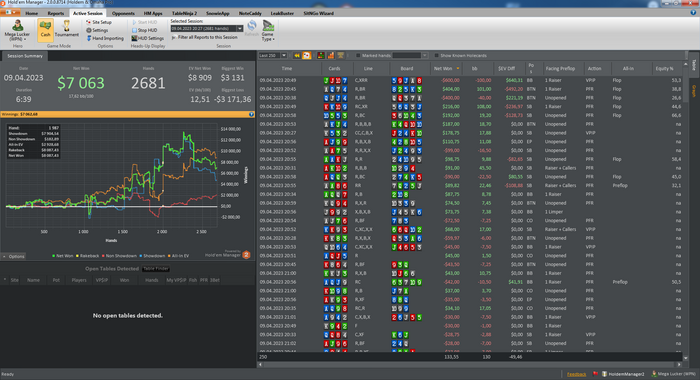Viewport: 700px width, 380px height.
Task: Switch to the Home tab
Action: (31, 13)
